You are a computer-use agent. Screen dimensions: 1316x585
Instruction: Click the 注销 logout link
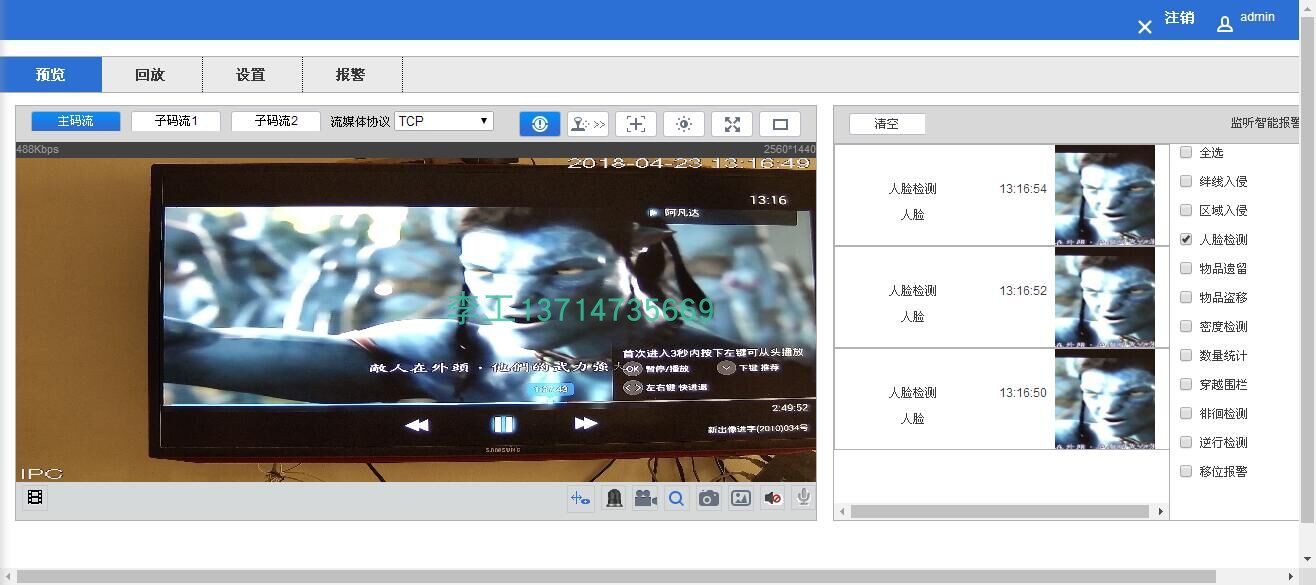tap(1179, 18)
